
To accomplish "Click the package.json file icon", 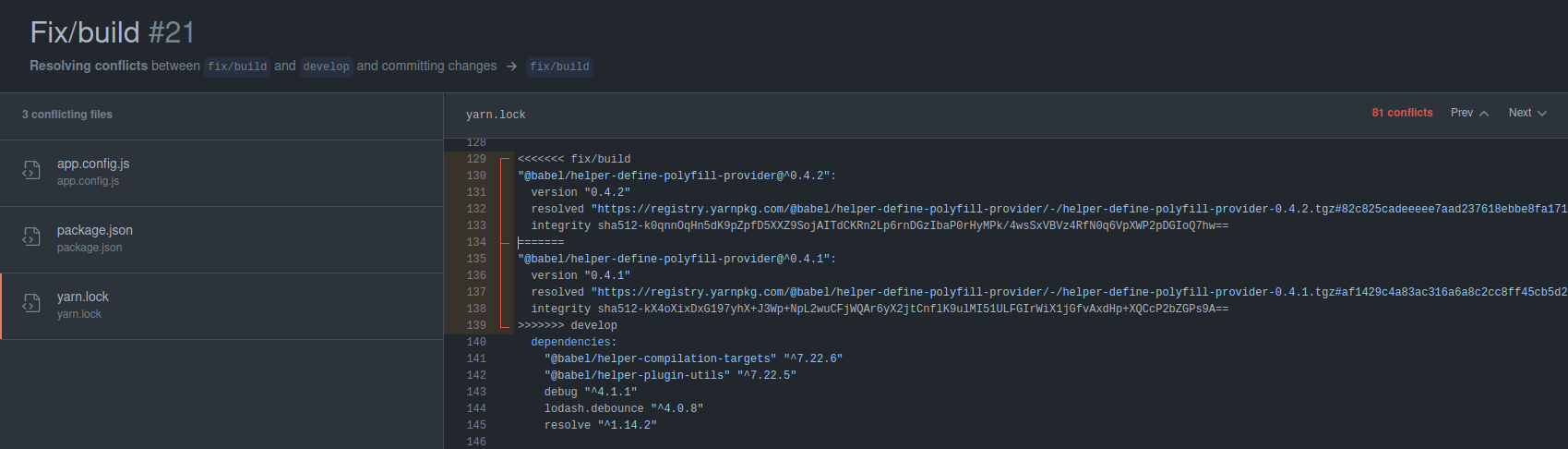I will [x=31, y=237].
